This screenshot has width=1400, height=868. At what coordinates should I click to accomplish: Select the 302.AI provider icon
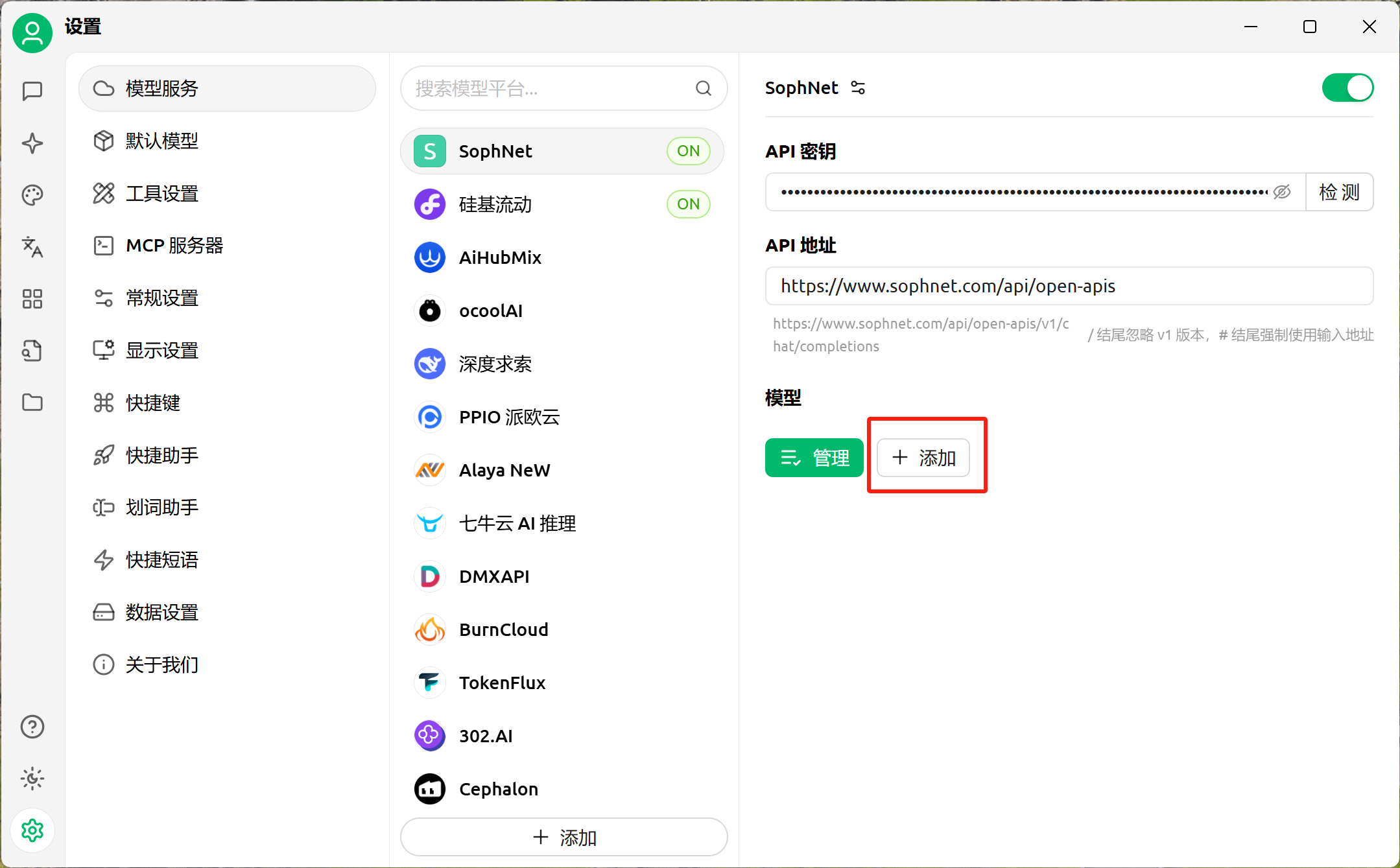(x=429, y=736)
